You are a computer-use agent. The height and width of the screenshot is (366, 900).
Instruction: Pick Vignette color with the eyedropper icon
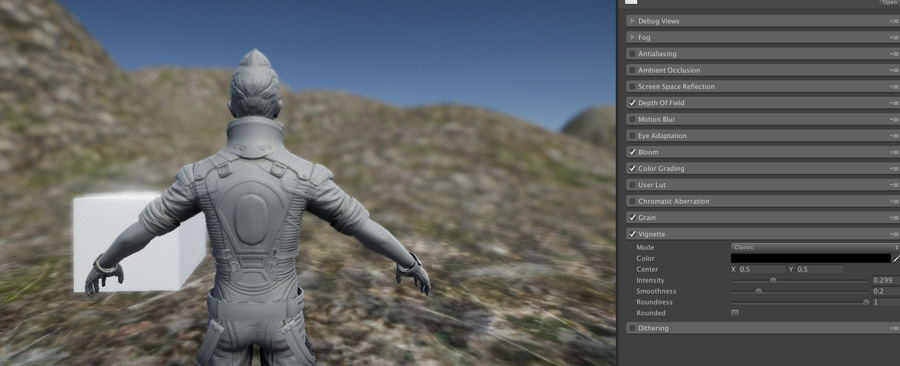896,258
